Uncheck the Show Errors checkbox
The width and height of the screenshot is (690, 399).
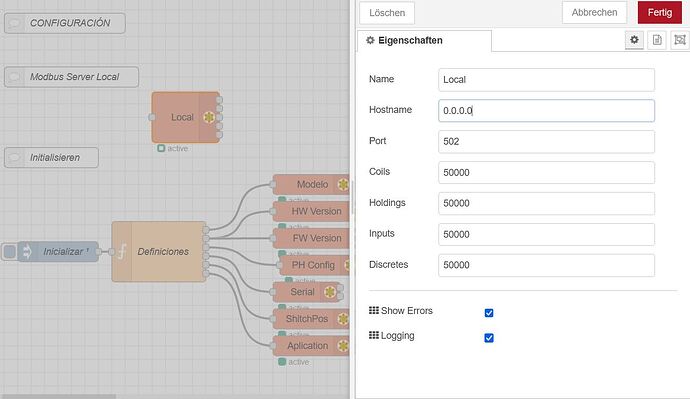(x=488, y=313)
